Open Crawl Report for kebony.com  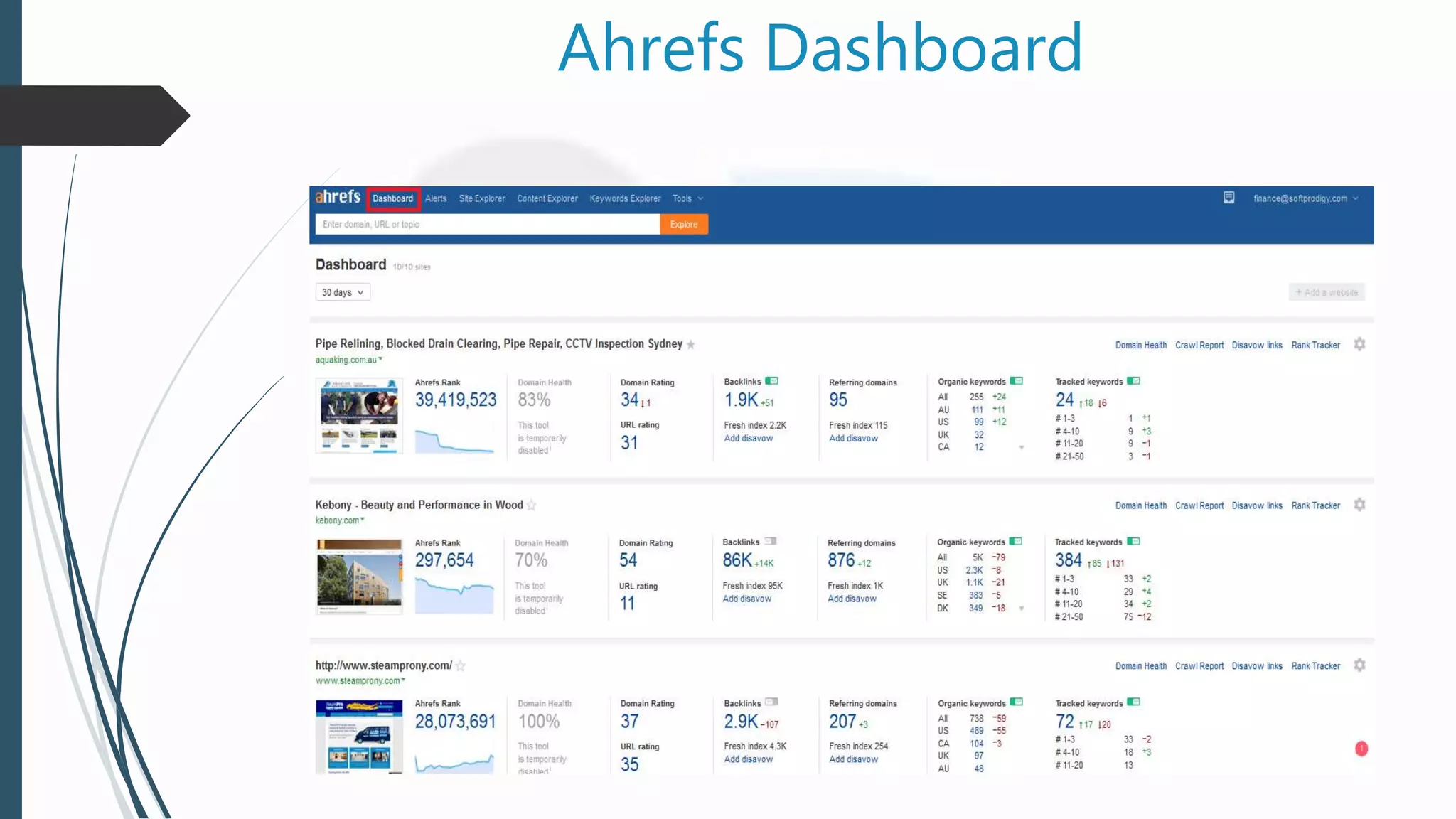[1199, 505]
